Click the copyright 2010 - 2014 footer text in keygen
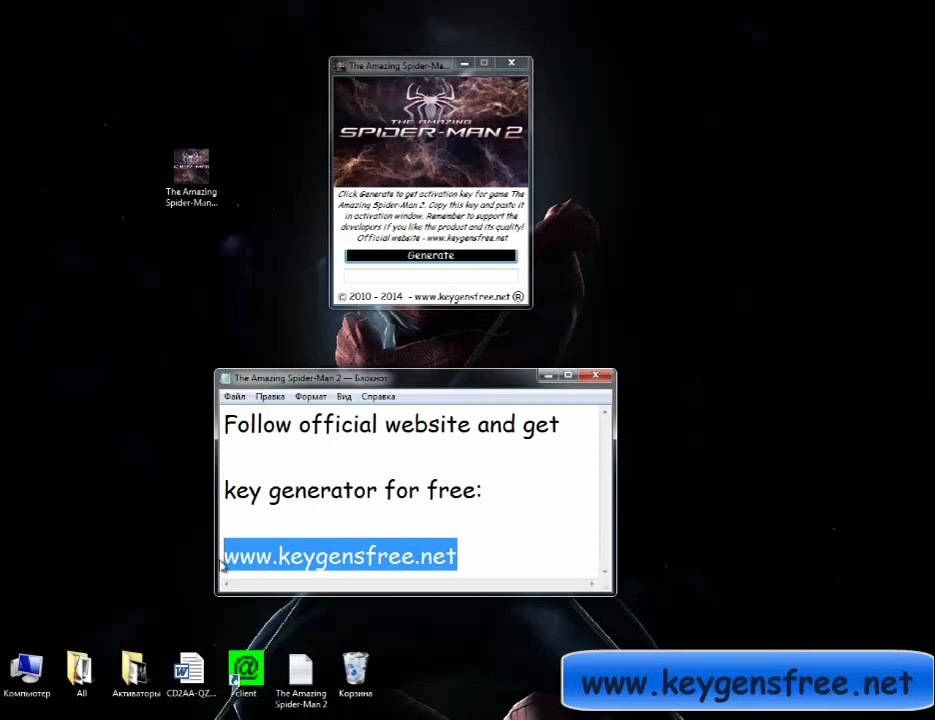This screenshot has width=935, height=720. click(x=431, y=296)
